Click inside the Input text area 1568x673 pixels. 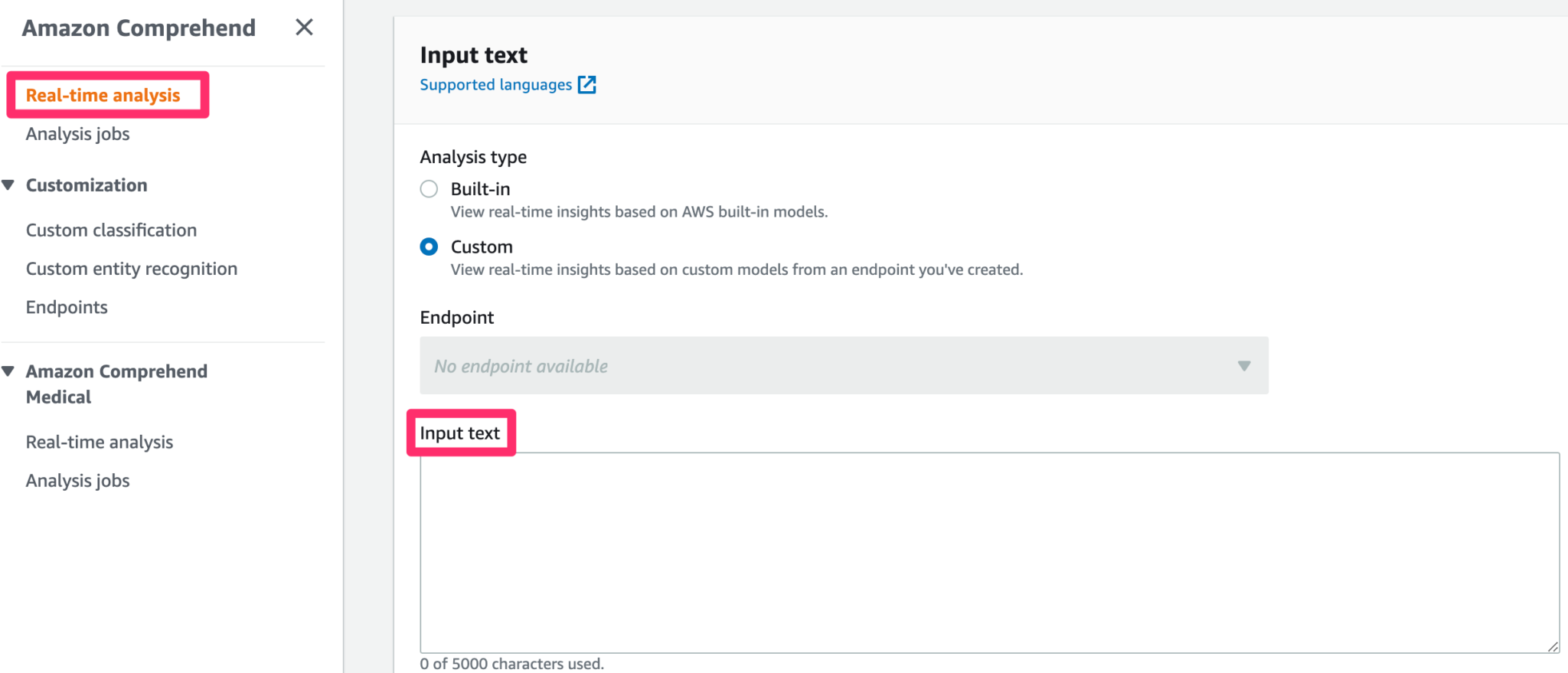(x=988, y=551)
